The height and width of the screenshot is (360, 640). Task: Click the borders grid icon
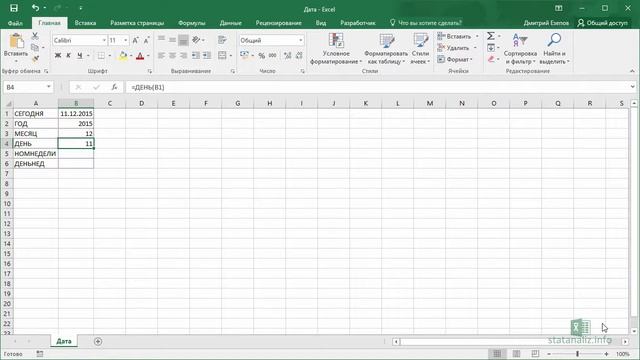[x=101, y=56]
